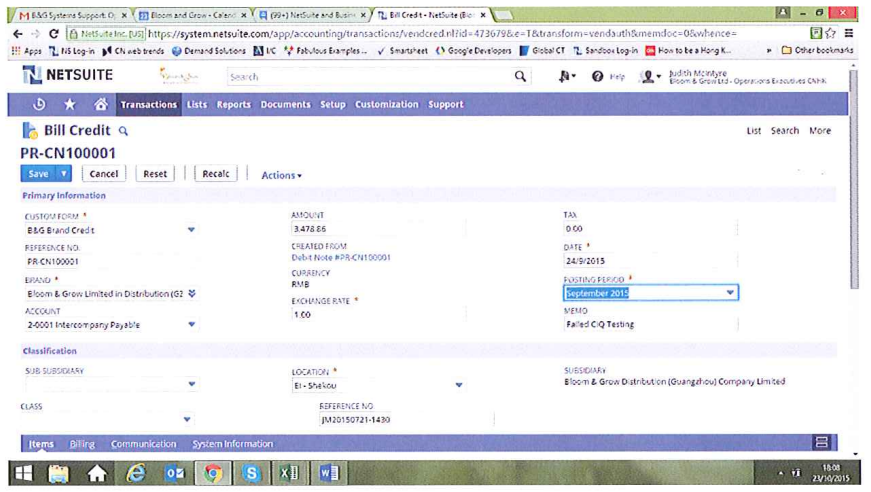The width and height of the screenshot is (871, 492).
Task: Switch to the Billing subtab
Action: [82, 444]
